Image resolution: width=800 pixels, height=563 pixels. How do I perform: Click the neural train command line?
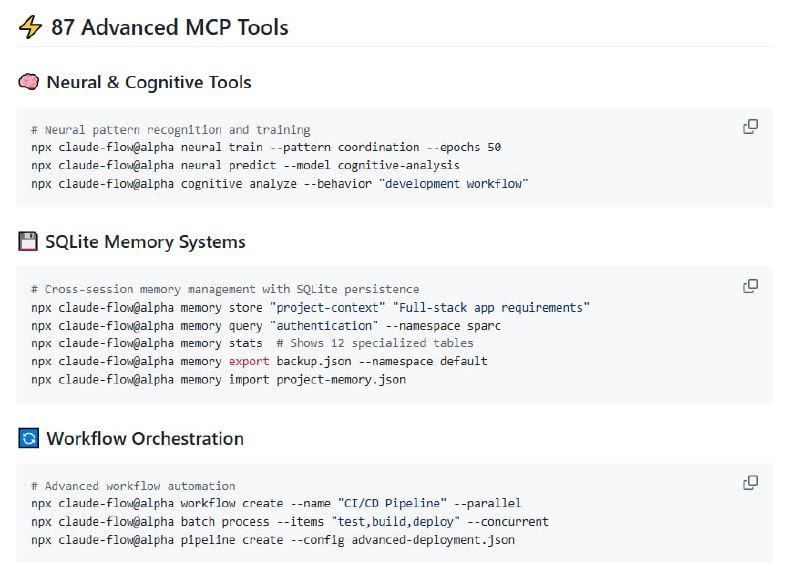(266, 147)
